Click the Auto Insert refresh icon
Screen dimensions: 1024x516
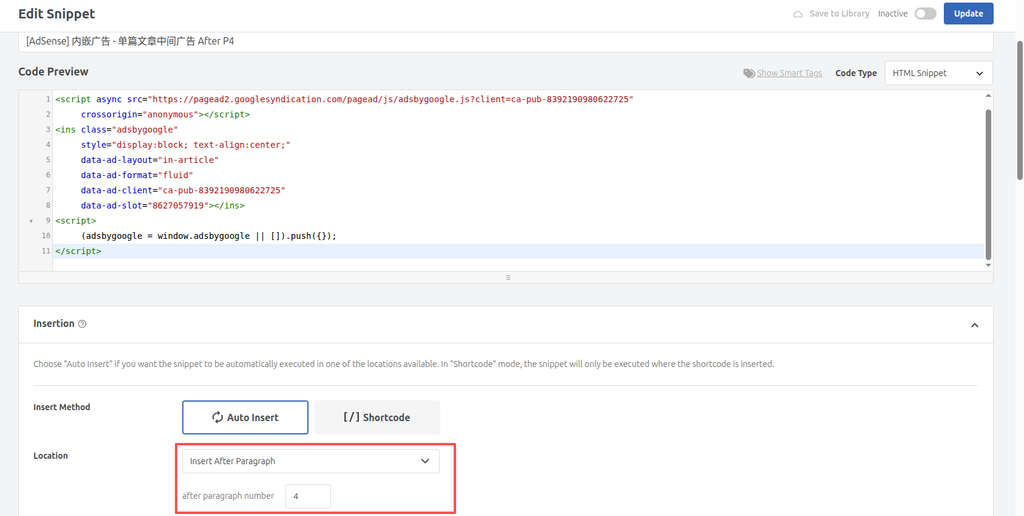217,417
